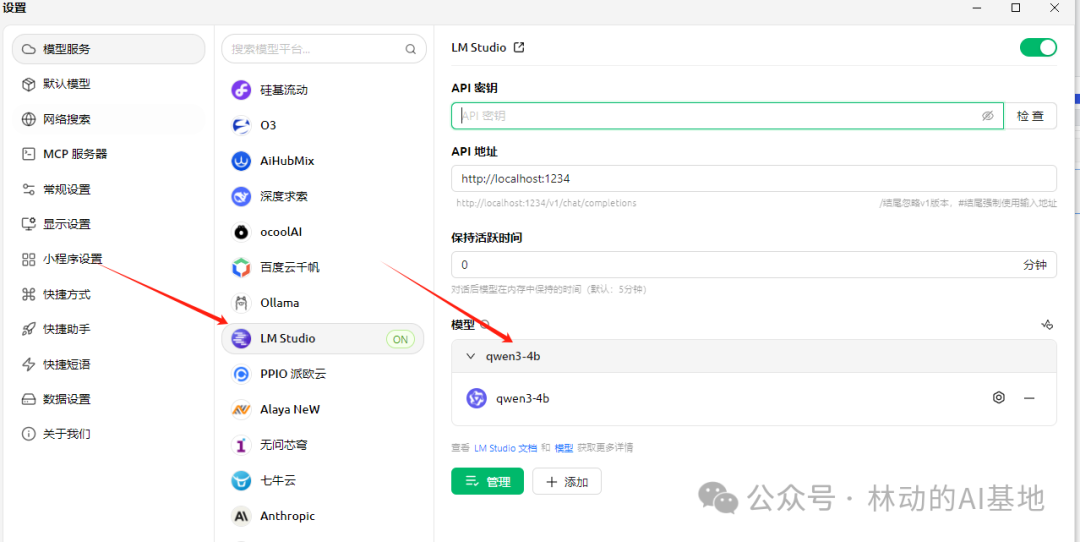Click the ON badge on LM Studio

[400, 340]
